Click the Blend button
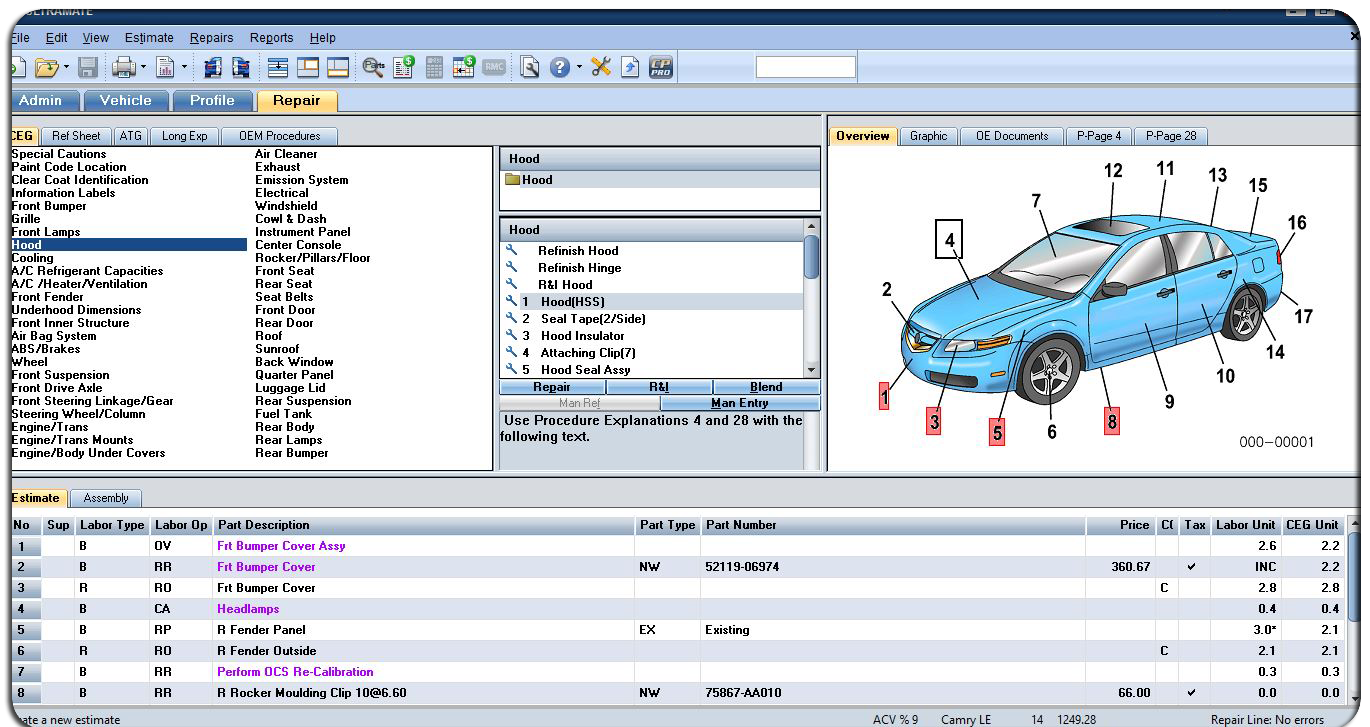Viewport: 1370px width, 727px height. click(x=766, y=387)
